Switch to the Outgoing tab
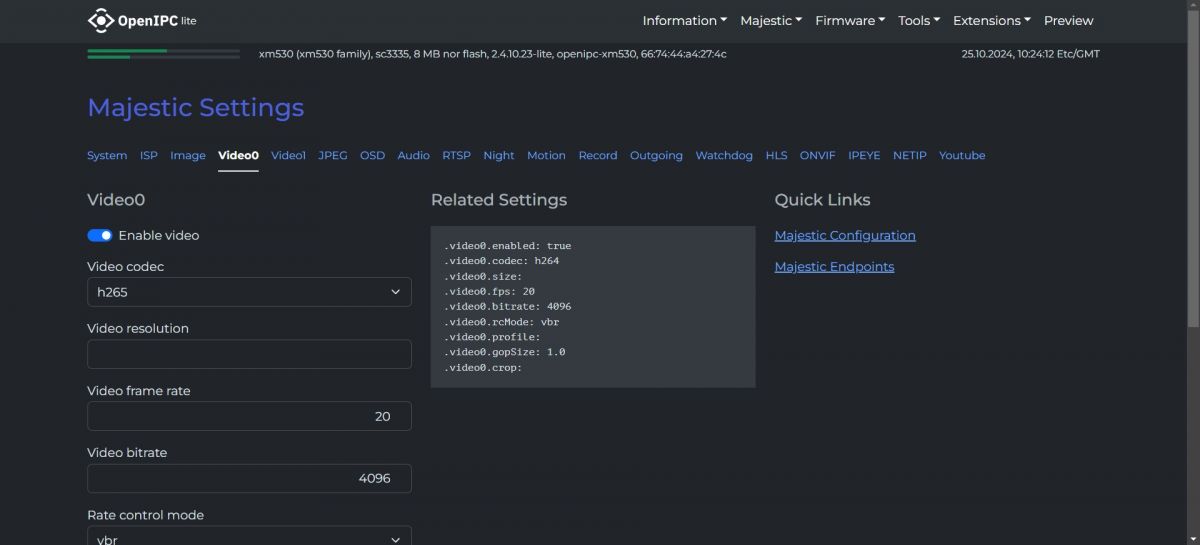1200x545 pixels. [x=656, y=155]
